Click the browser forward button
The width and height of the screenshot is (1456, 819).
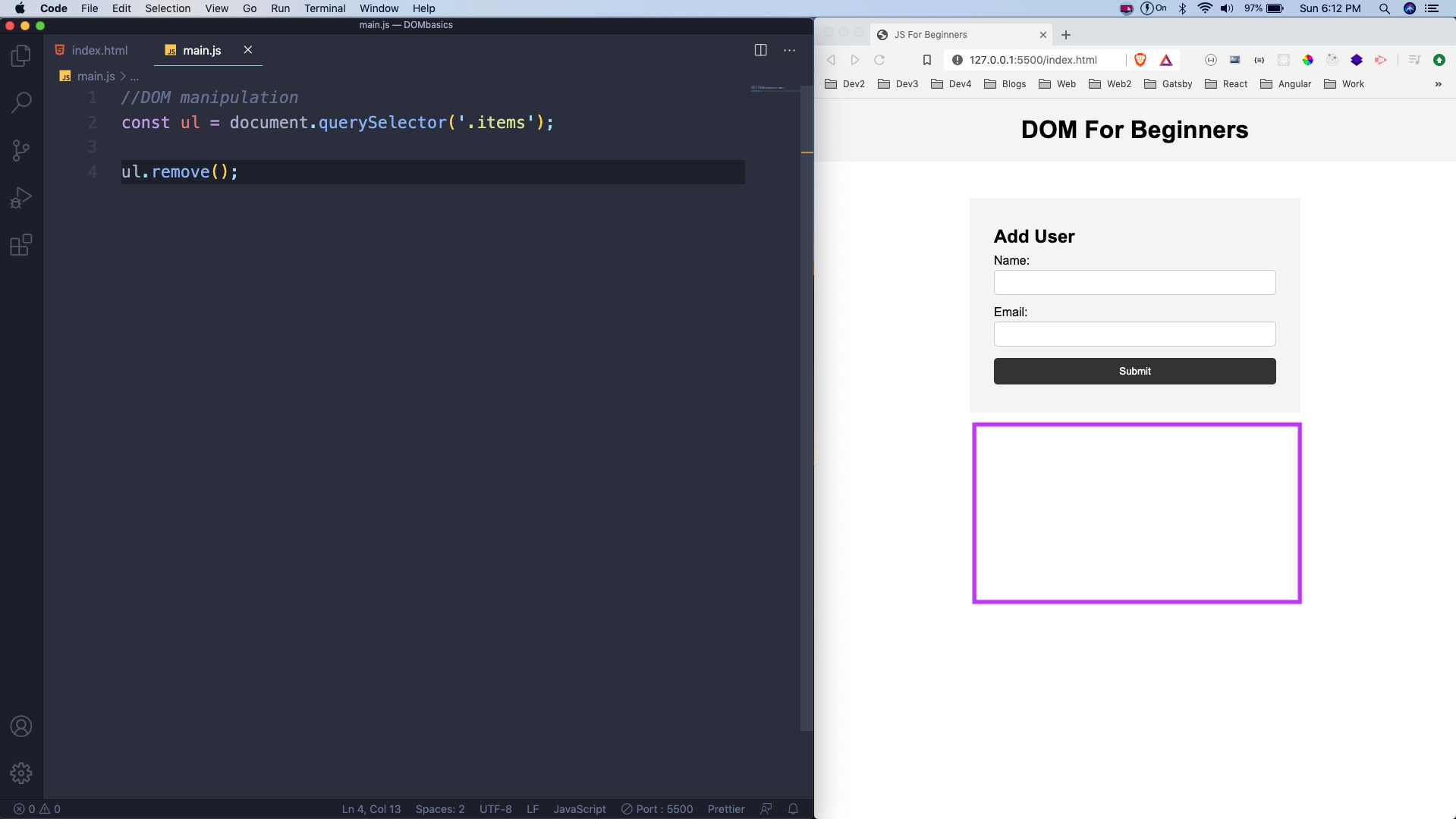(x=855, y=60)
